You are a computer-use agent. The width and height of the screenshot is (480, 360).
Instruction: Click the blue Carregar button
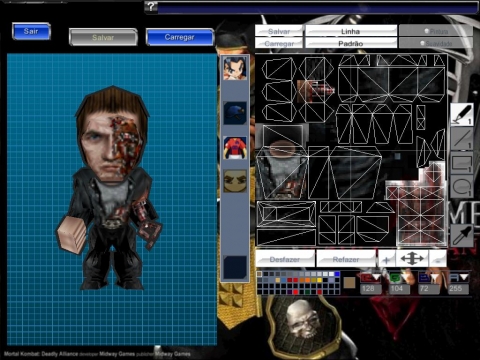pyautogui.click(x=180, y=37)
